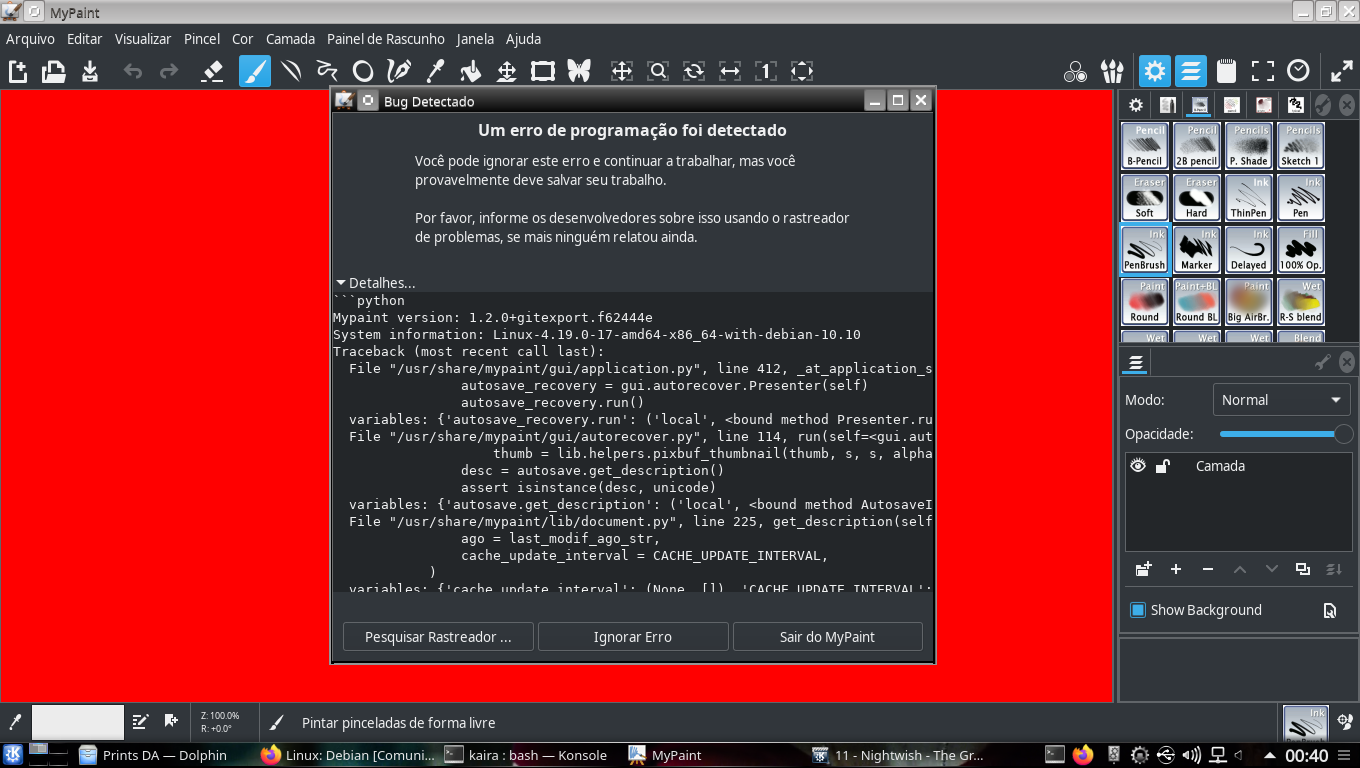The height and width of the screenshot is (768, 1360).
Task: Select the Soft eraser brush
Action: coord(1145,198)
